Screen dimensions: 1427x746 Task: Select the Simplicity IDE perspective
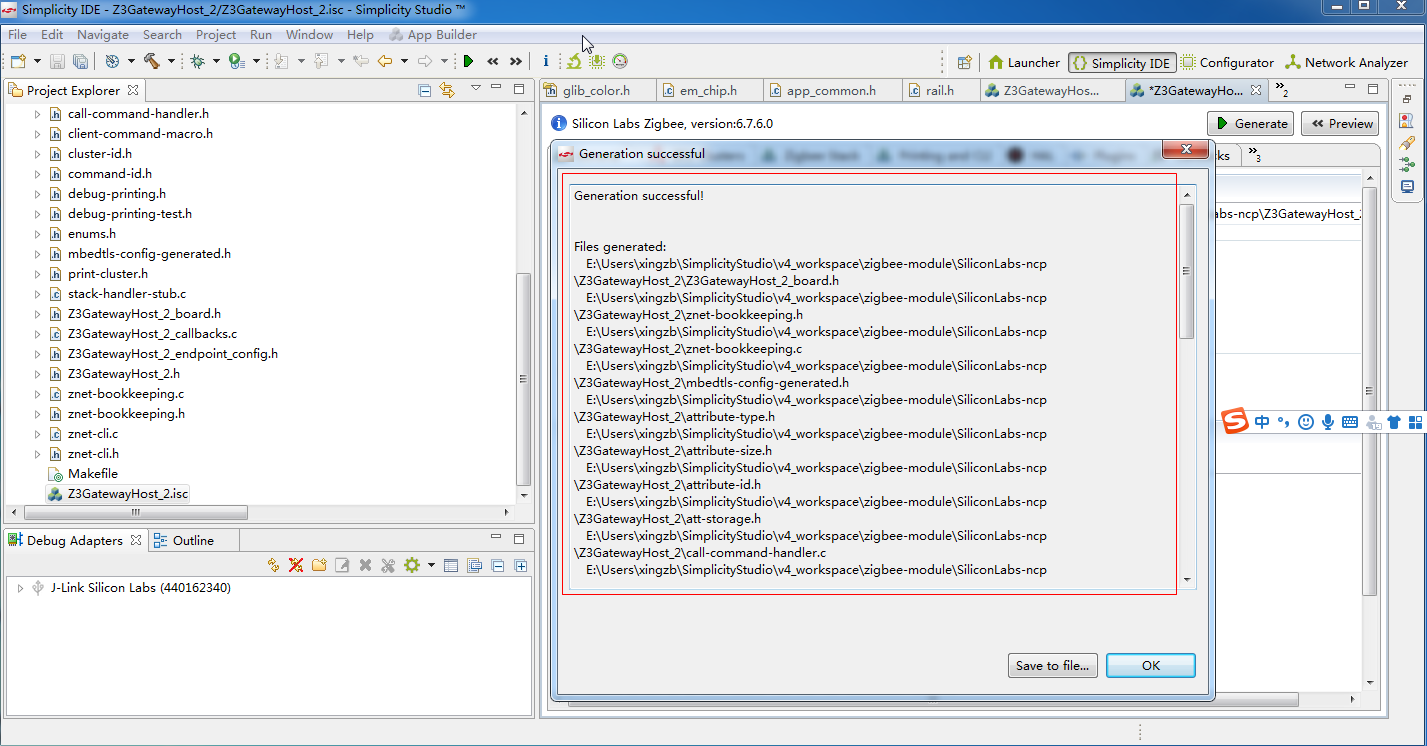pyautogui.click(x=1121, y=62)
